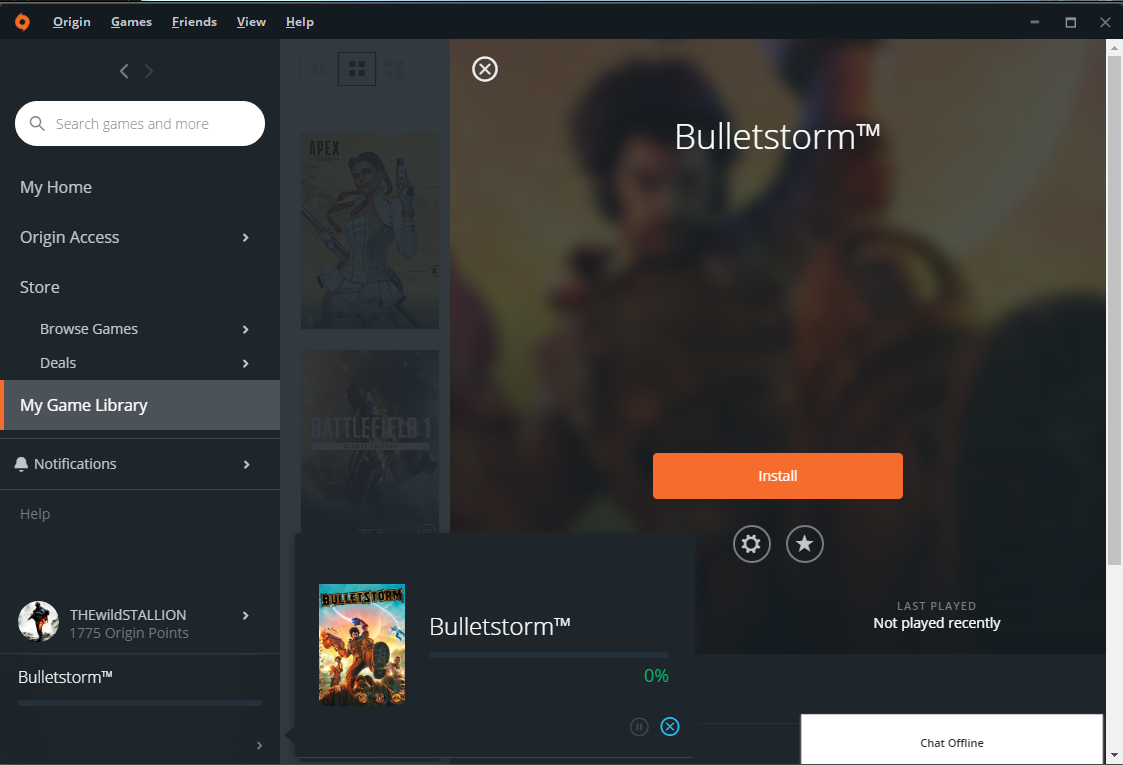This screenshot has width=1123, height=765.
Task: Expand the Deals chevron
Action: pyautogui.click(x=246, y=363)
